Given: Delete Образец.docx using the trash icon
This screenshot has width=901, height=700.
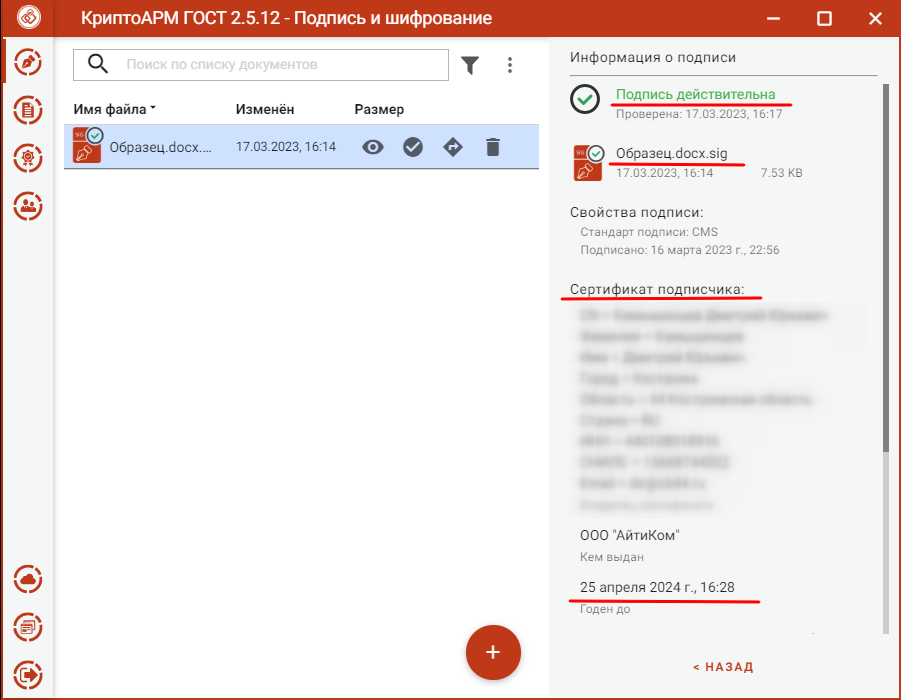Looking at the screenshot, I should (x=492, y=147).
